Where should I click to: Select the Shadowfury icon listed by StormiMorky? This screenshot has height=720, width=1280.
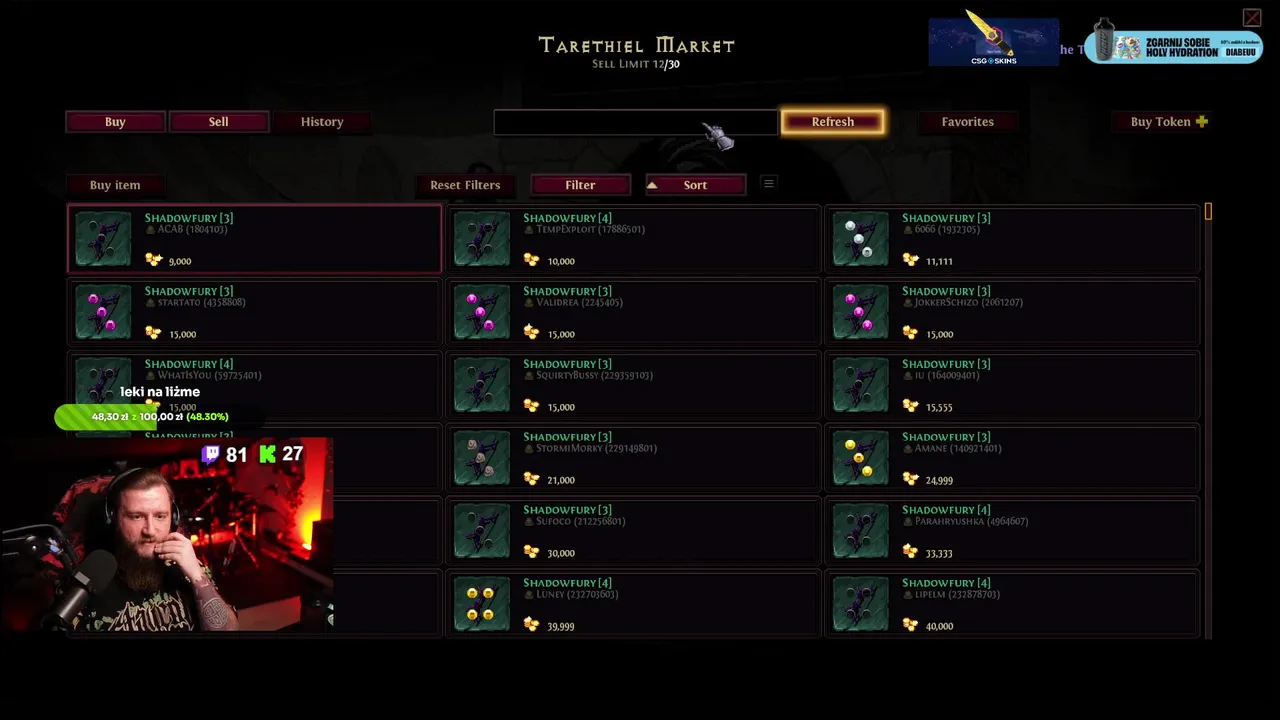482,458
